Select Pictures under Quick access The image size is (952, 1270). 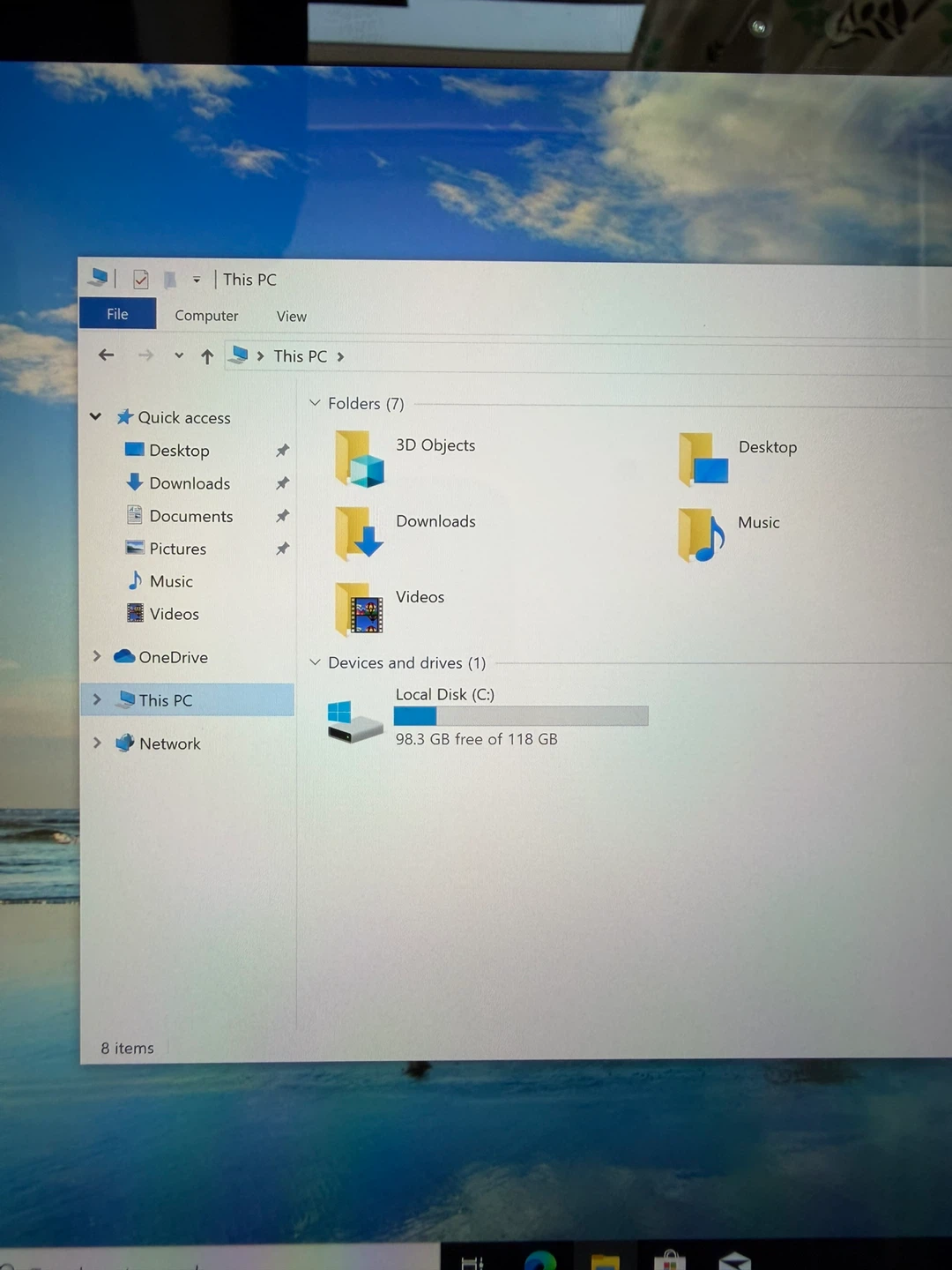click(x=166, y=548)
